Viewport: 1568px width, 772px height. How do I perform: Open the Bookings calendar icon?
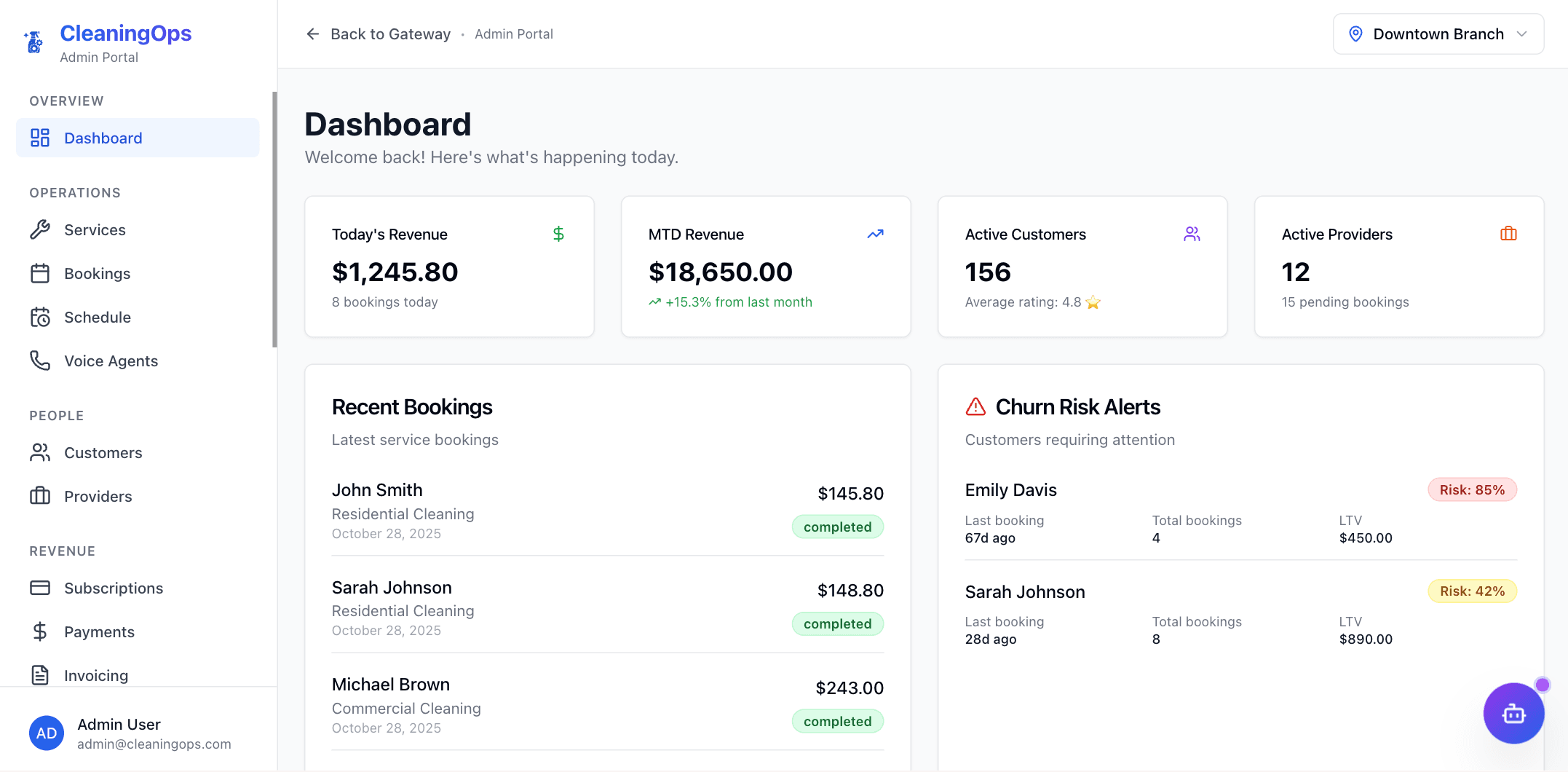(41, 273)
